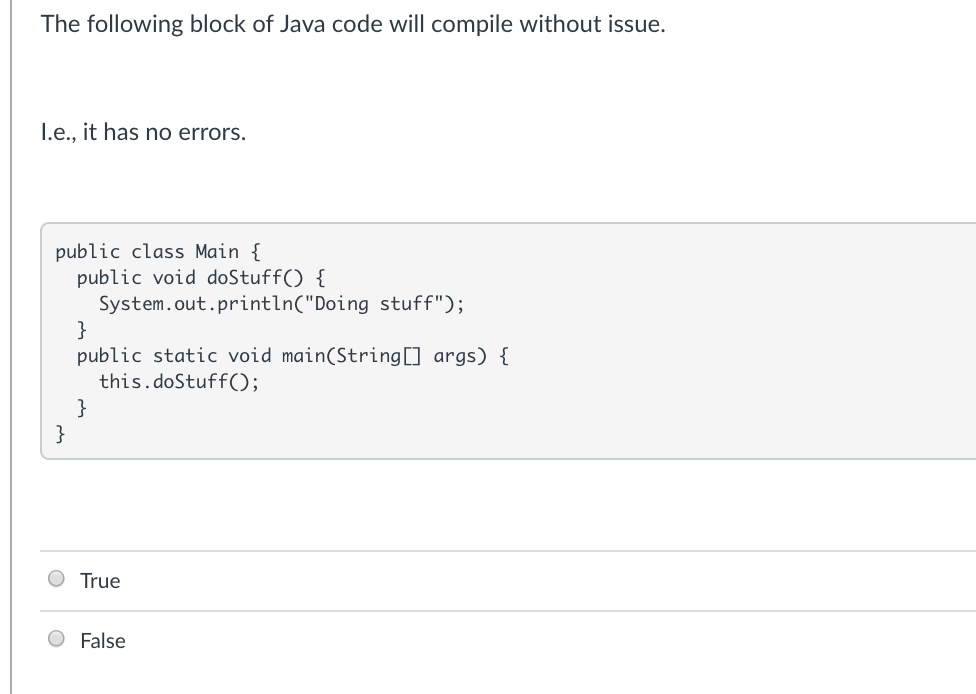The height and width of the screenshot is (694, 976).
Task: Click the word "this" in the code block
Action: click(120, 381)
